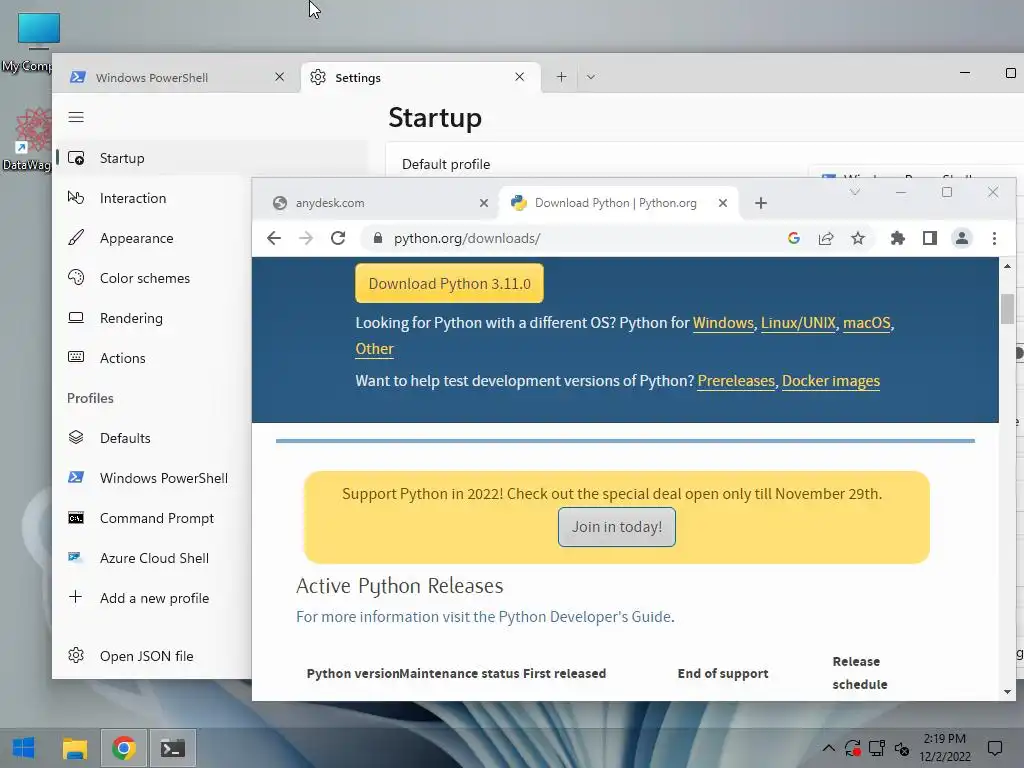Image resolution: width=1024 pixels, height=768 pixels.
Task: Open the Windows Python link
Action: click(x=723, y=323)
